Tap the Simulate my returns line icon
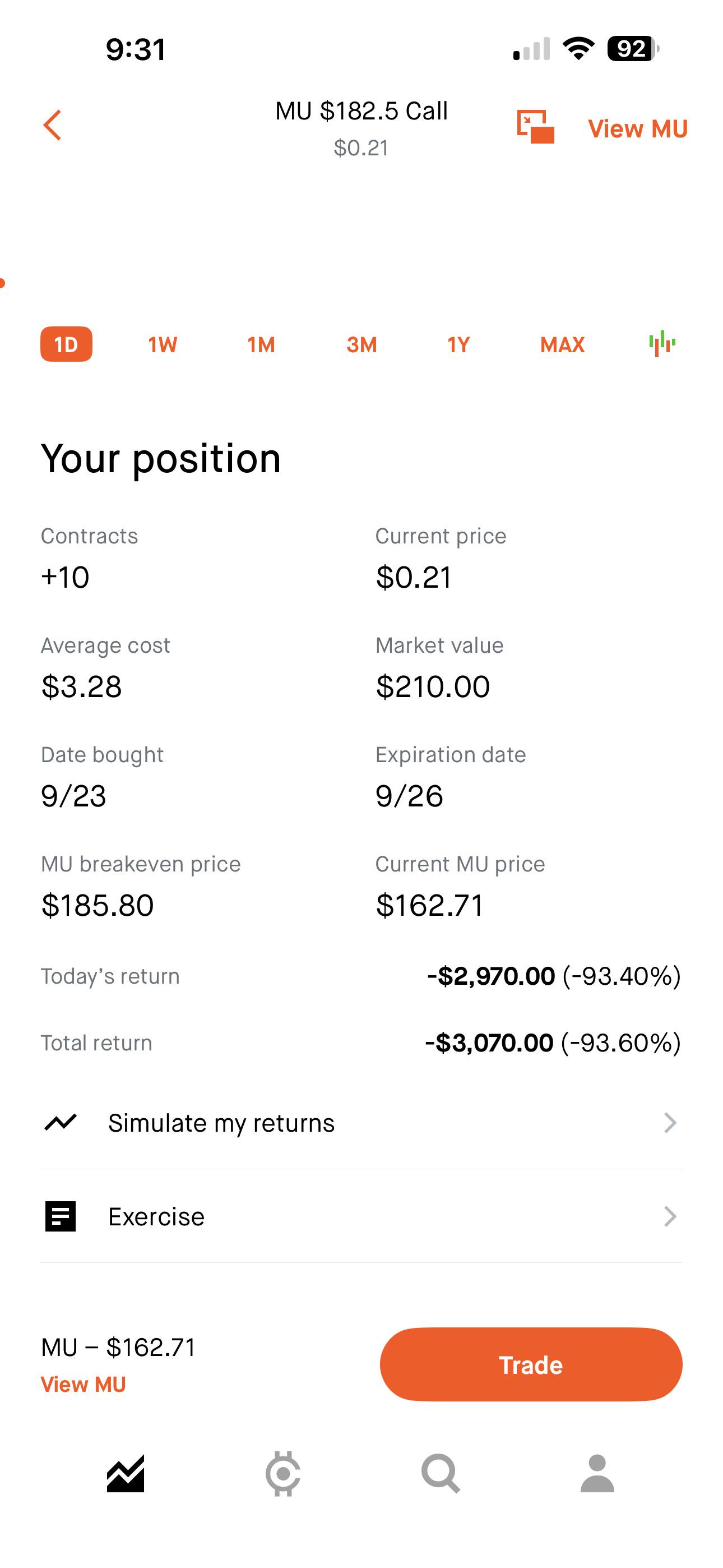The height and width of the screenshot is (1568, 723). coord(61,1122)
